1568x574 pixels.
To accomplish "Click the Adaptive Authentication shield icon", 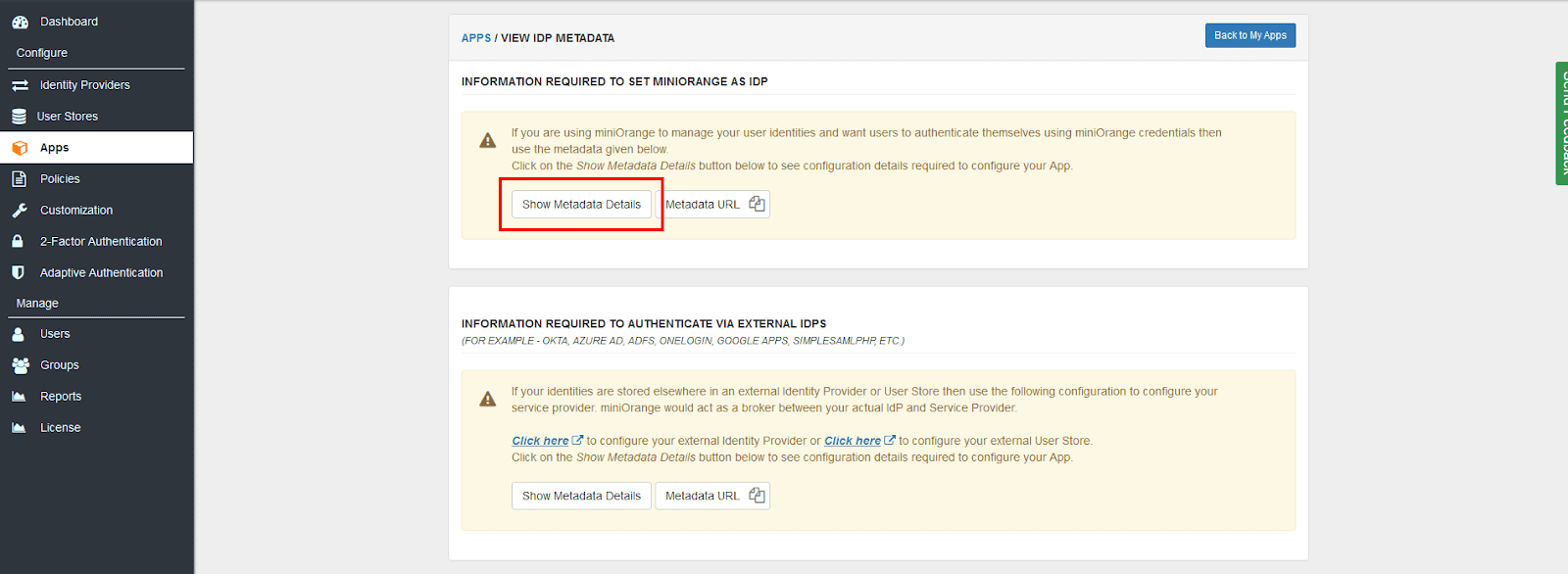I will point(18,272).
